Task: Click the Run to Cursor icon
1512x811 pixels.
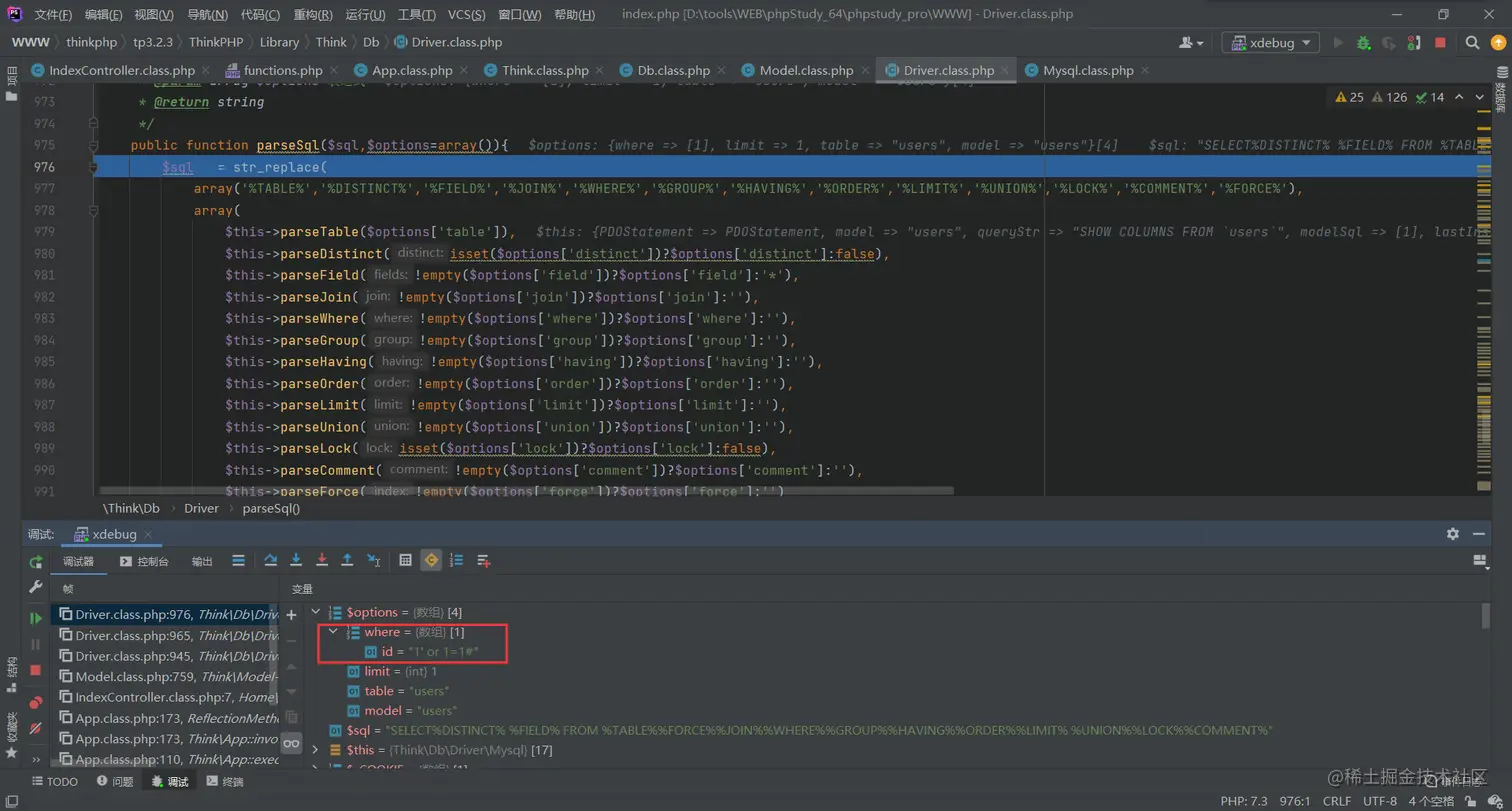Action: [373, 561]
